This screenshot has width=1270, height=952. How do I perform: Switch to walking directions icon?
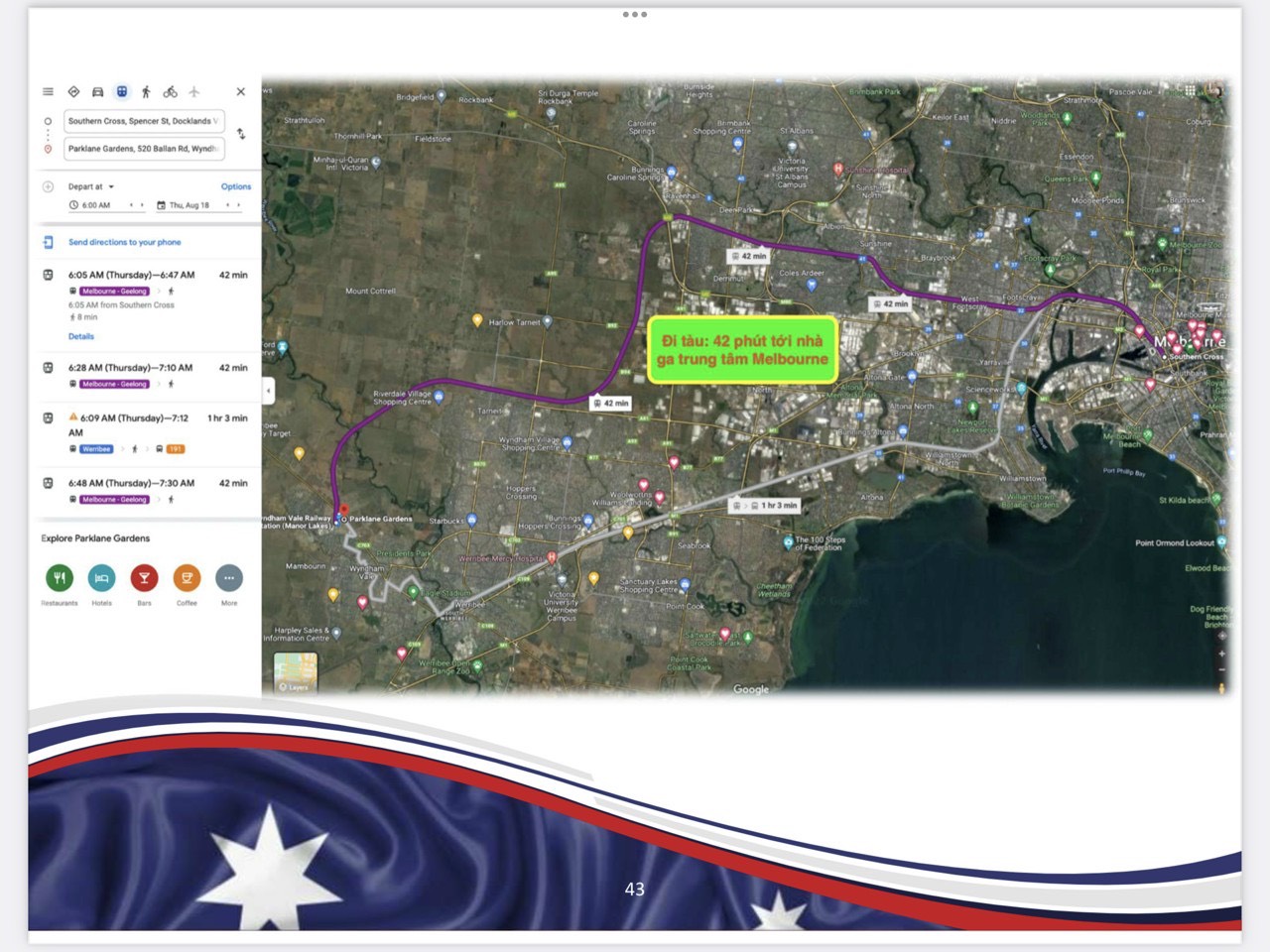[x=146, y=92]
